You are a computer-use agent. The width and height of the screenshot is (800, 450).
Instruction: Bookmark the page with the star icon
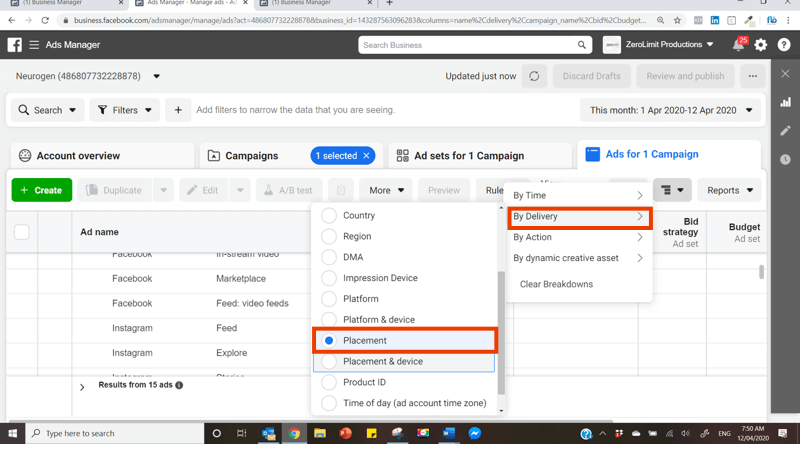[677, 20]
